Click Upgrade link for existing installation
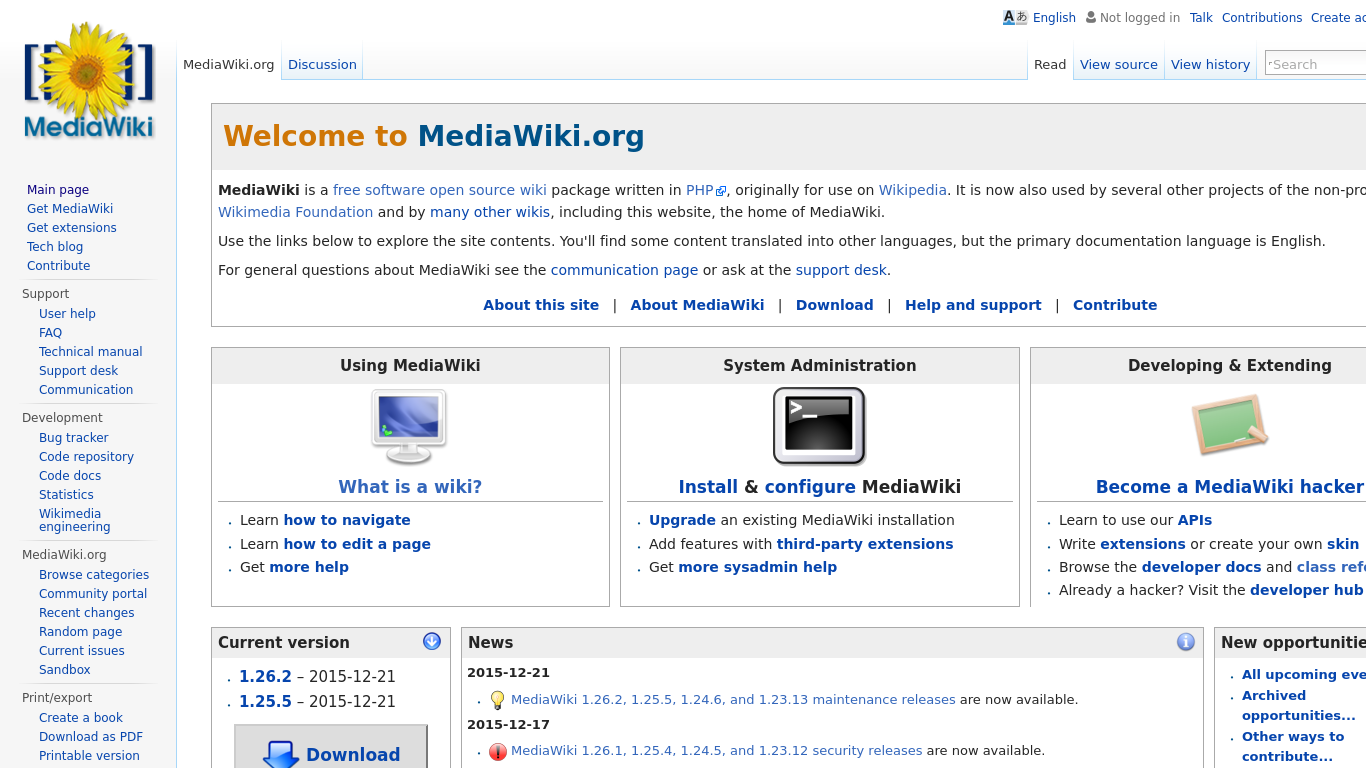The image size is (1366, 768). point(682,520)
